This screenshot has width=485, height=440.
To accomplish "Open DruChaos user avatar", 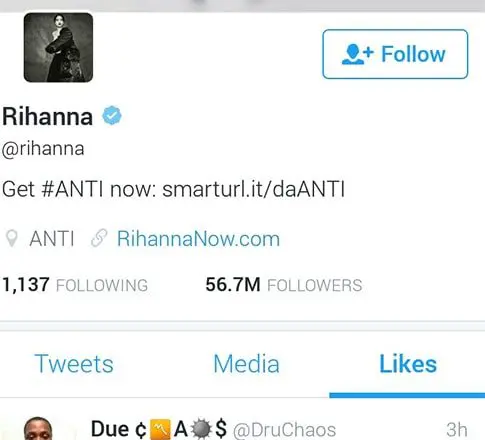I will 38,428.
